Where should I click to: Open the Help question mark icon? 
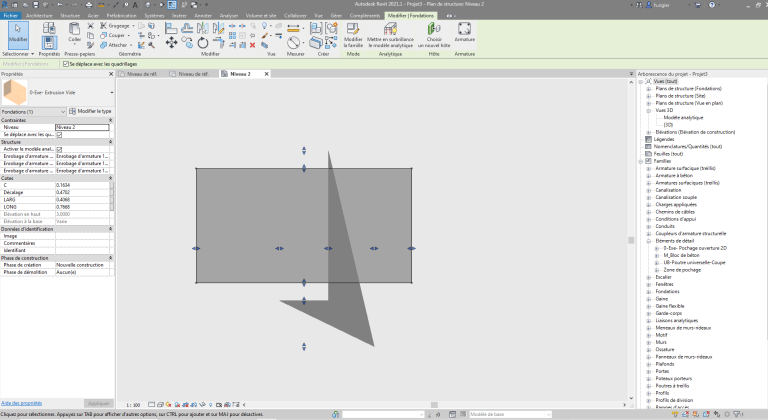coord(712,4)
